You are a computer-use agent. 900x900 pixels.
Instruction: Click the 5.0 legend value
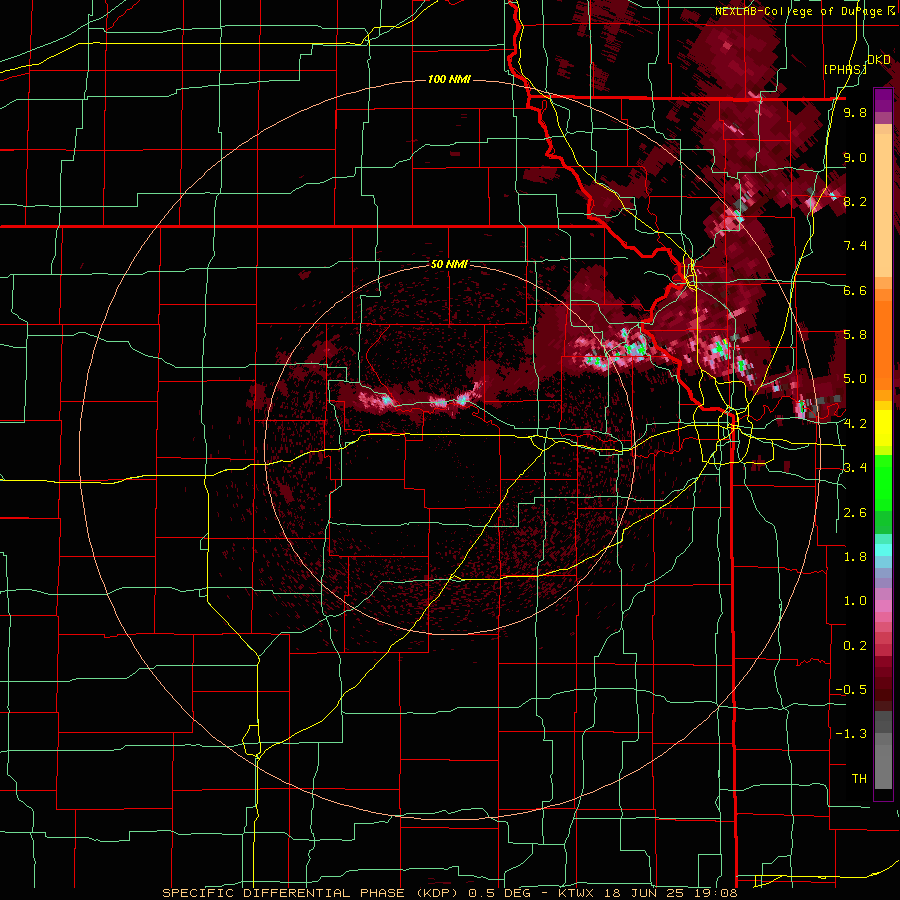tap(855, 379)
